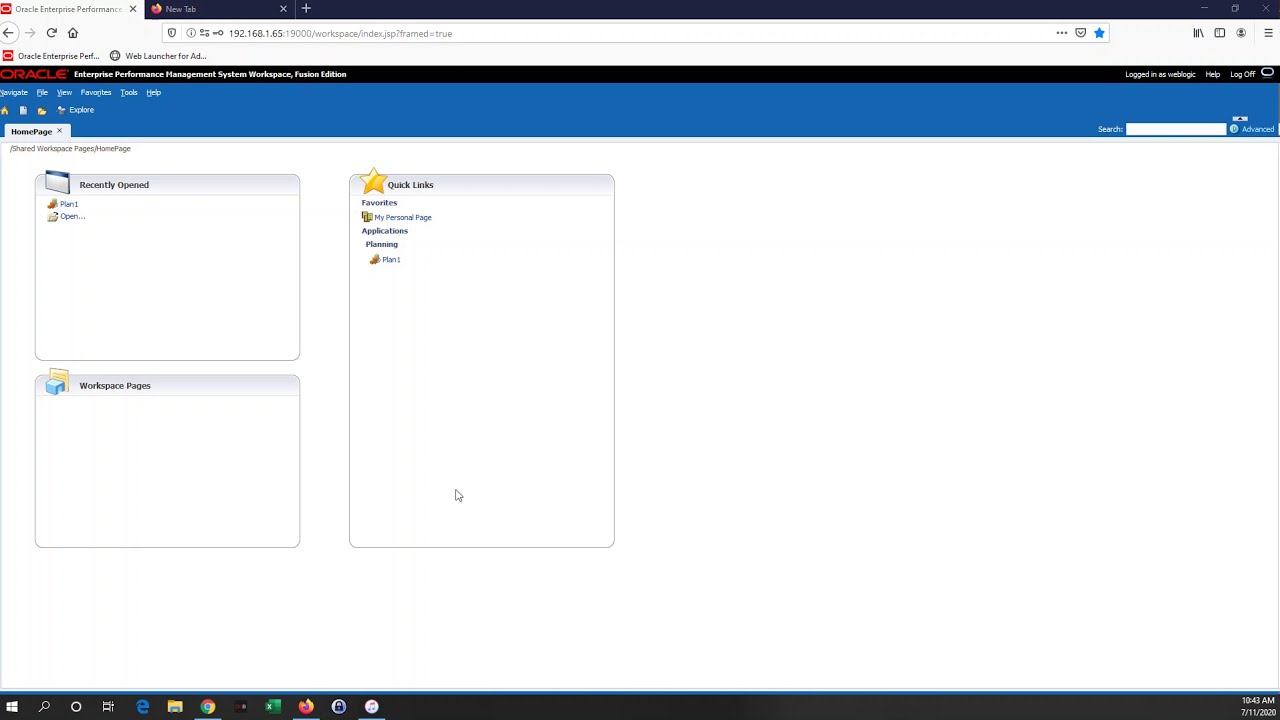The height and width of the screenshot is (720, 1280).
Task: Click the Quick Links star icon
Action: (374, 181)
